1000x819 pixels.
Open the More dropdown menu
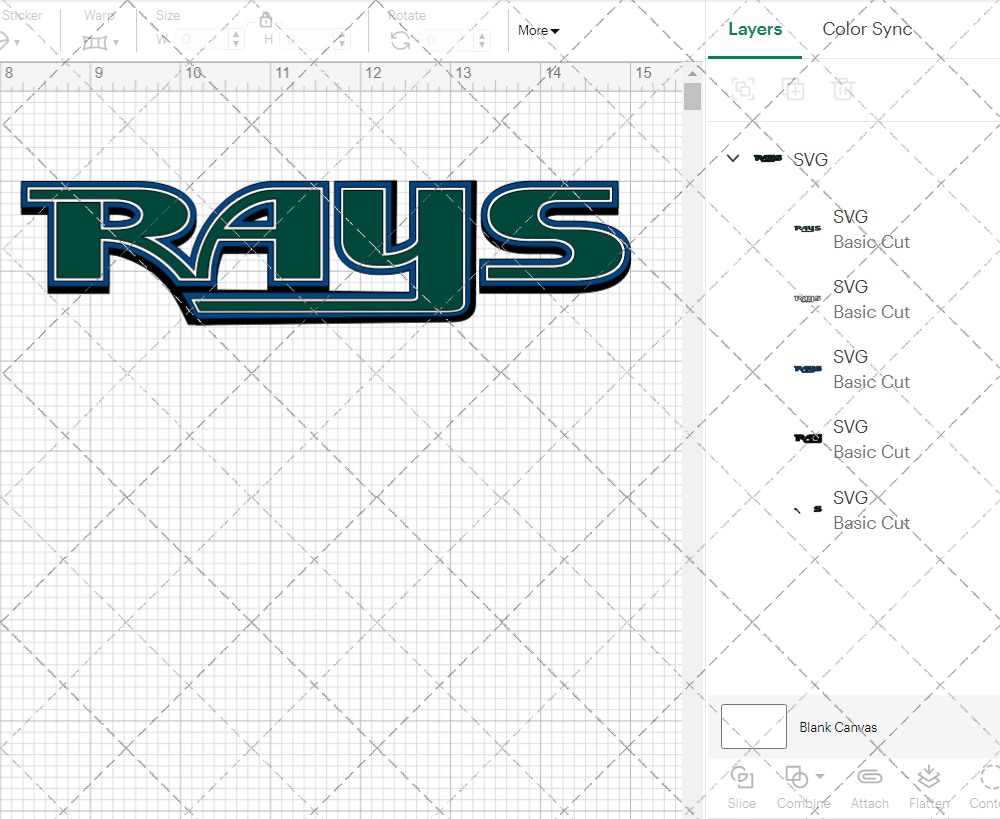click(x=538, y=31)
